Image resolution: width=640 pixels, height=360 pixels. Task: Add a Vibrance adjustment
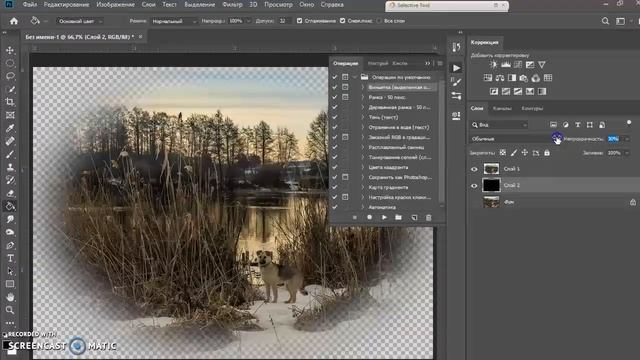coord(542,64)
